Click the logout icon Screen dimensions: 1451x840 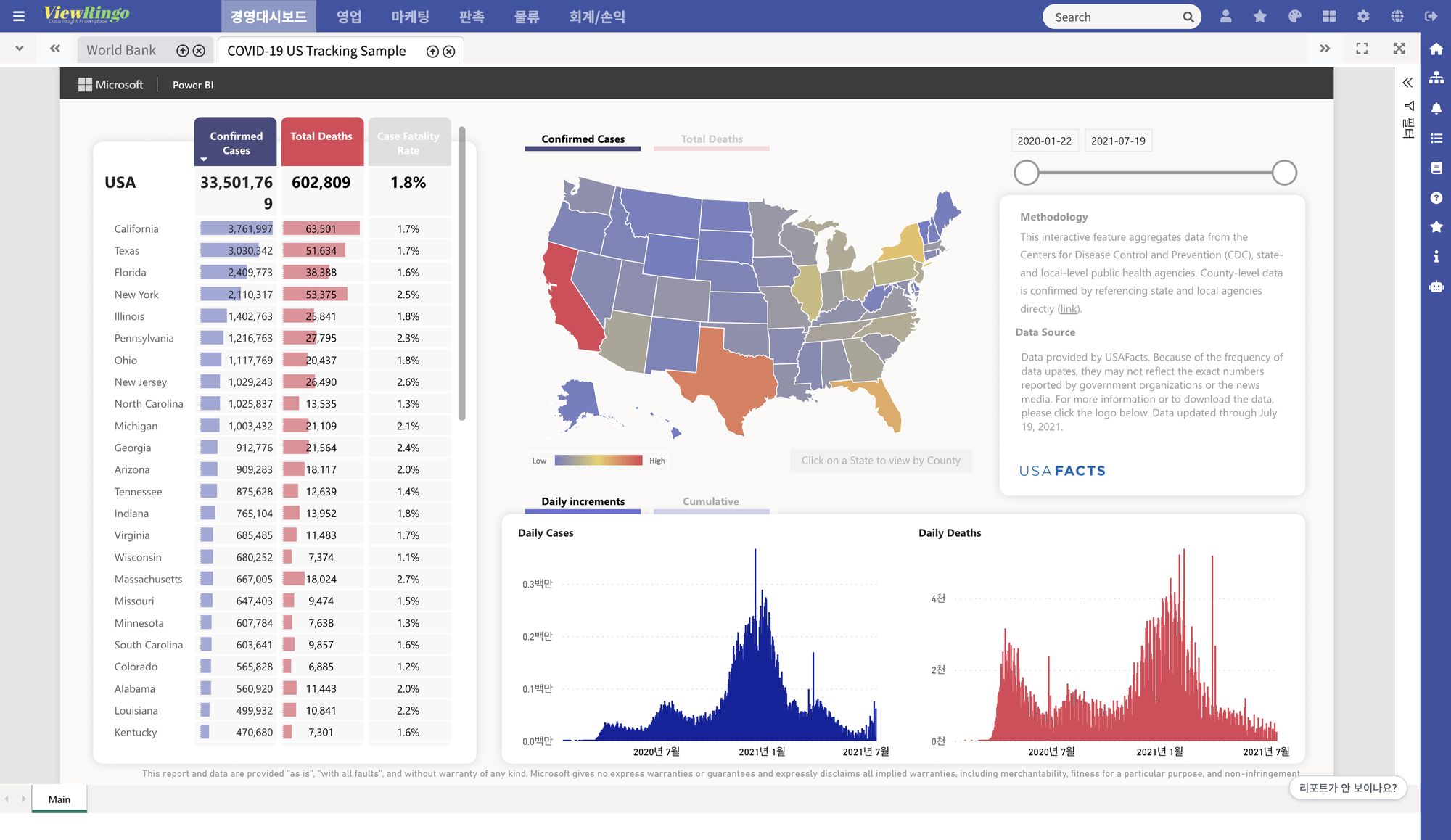[x=1431, y=16]
